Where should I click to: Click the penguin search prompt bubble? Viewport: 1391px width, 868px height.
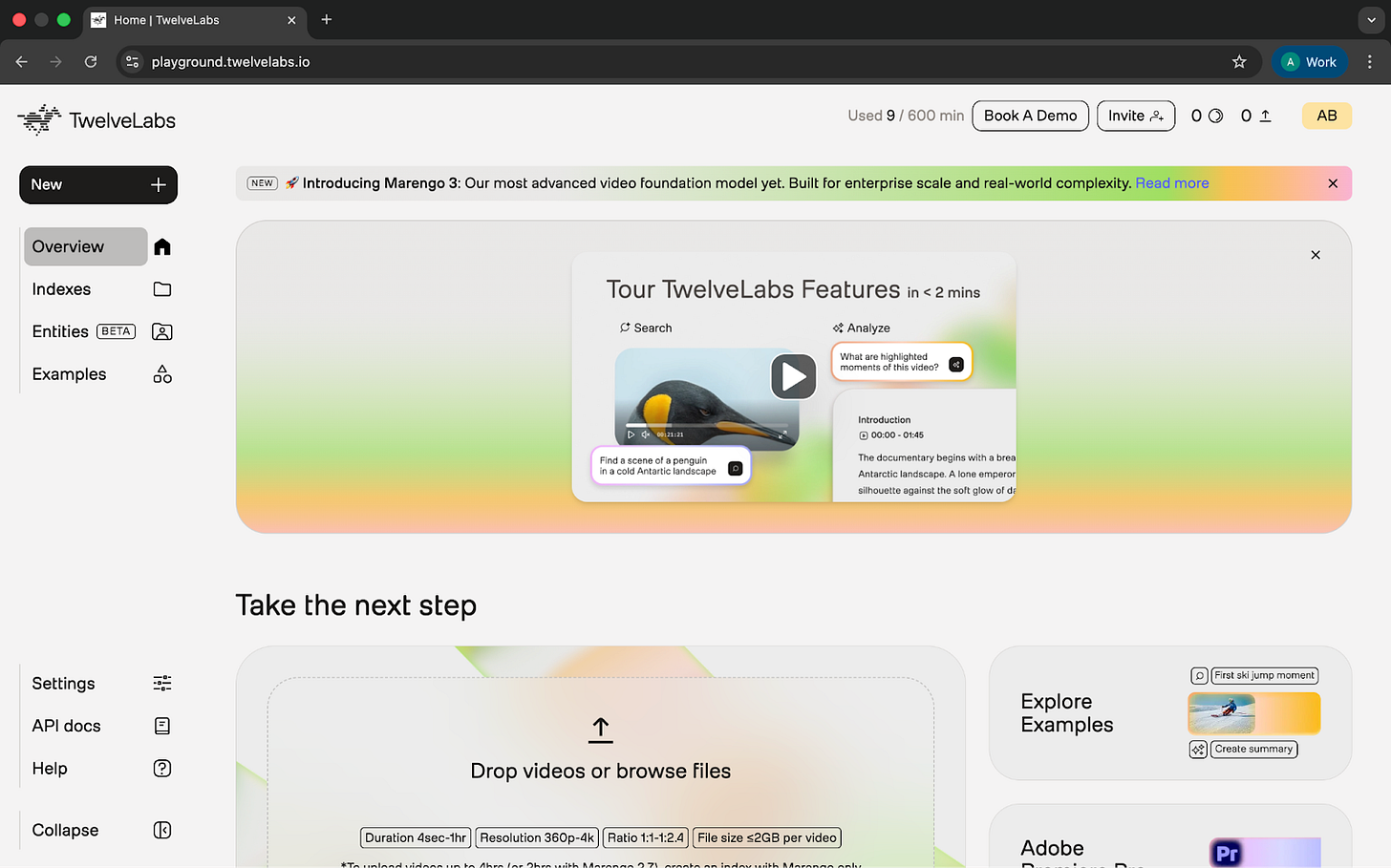coord(671,466)
